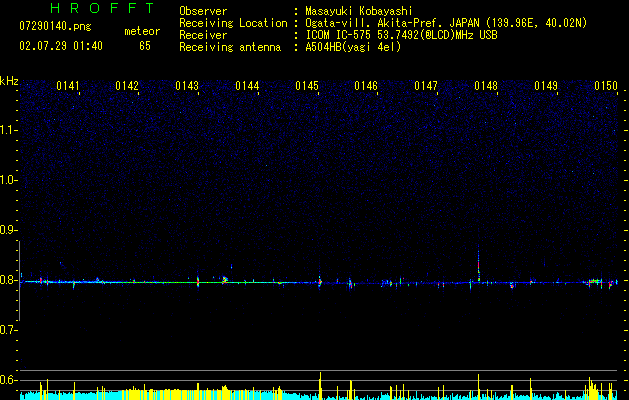Click the 0142 time marker
This screenshot has width=629, height=400.
tap(127, 86)
